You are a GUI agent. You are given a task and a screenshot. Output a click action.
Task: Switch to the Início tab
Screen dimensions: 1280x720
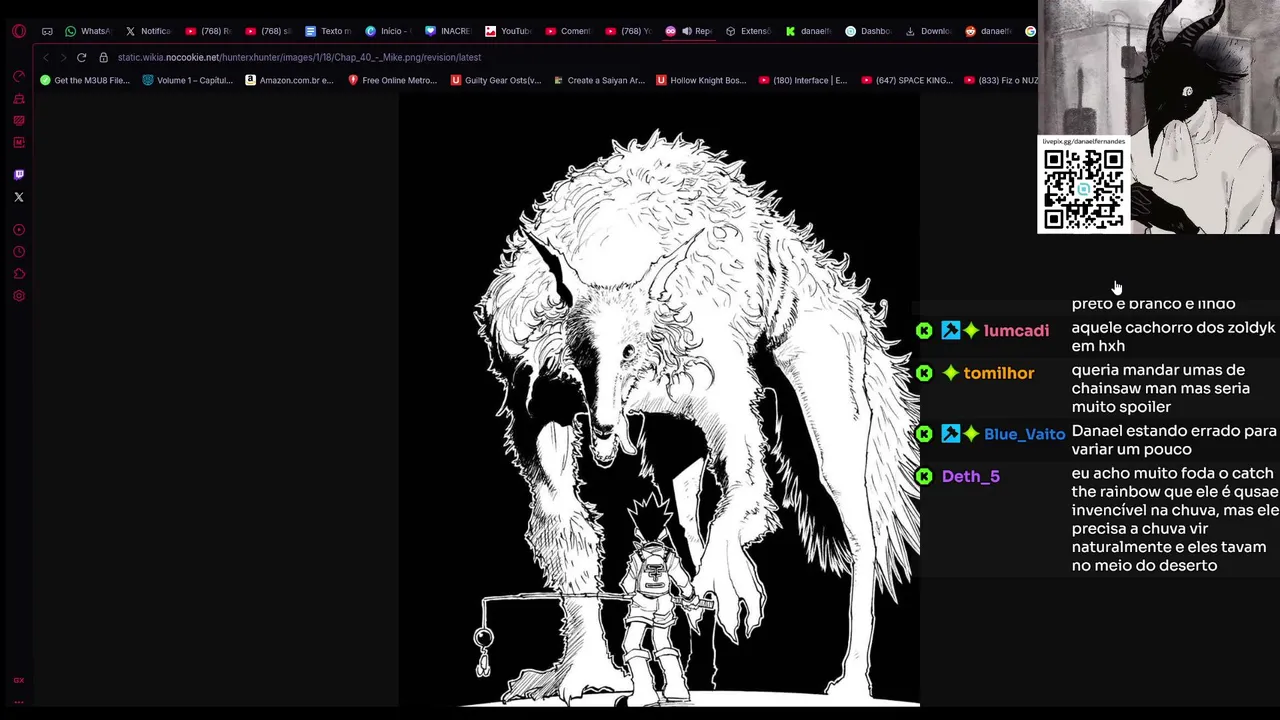(388, 31)
